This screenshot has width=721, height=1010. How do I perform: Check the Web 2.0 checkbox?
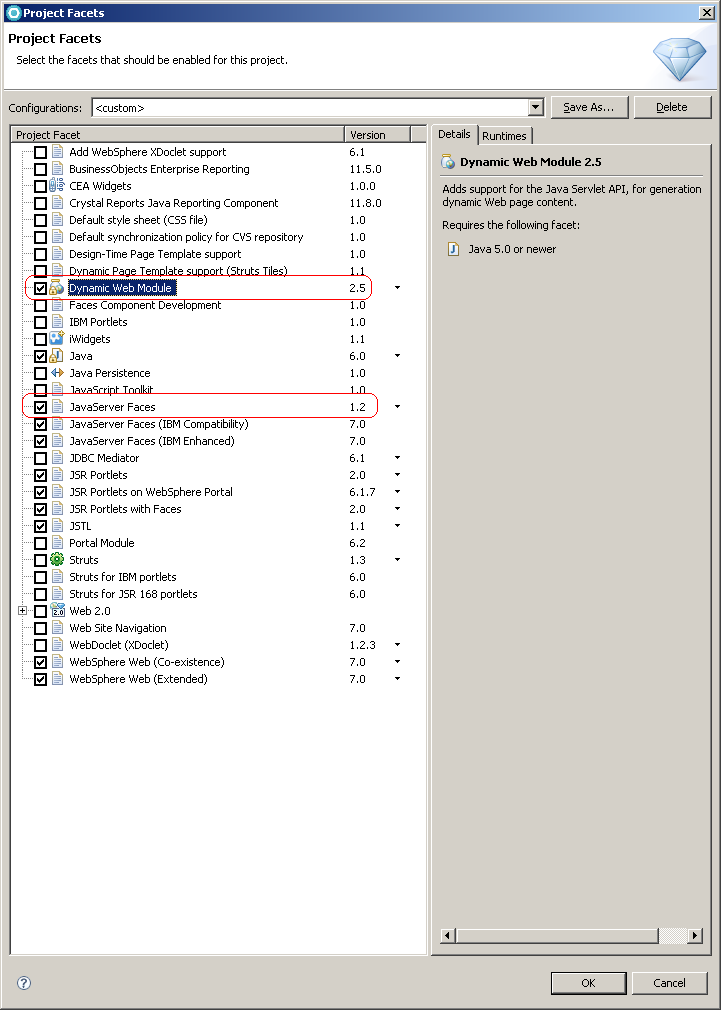pyautogui.click(x=41, y=611)
